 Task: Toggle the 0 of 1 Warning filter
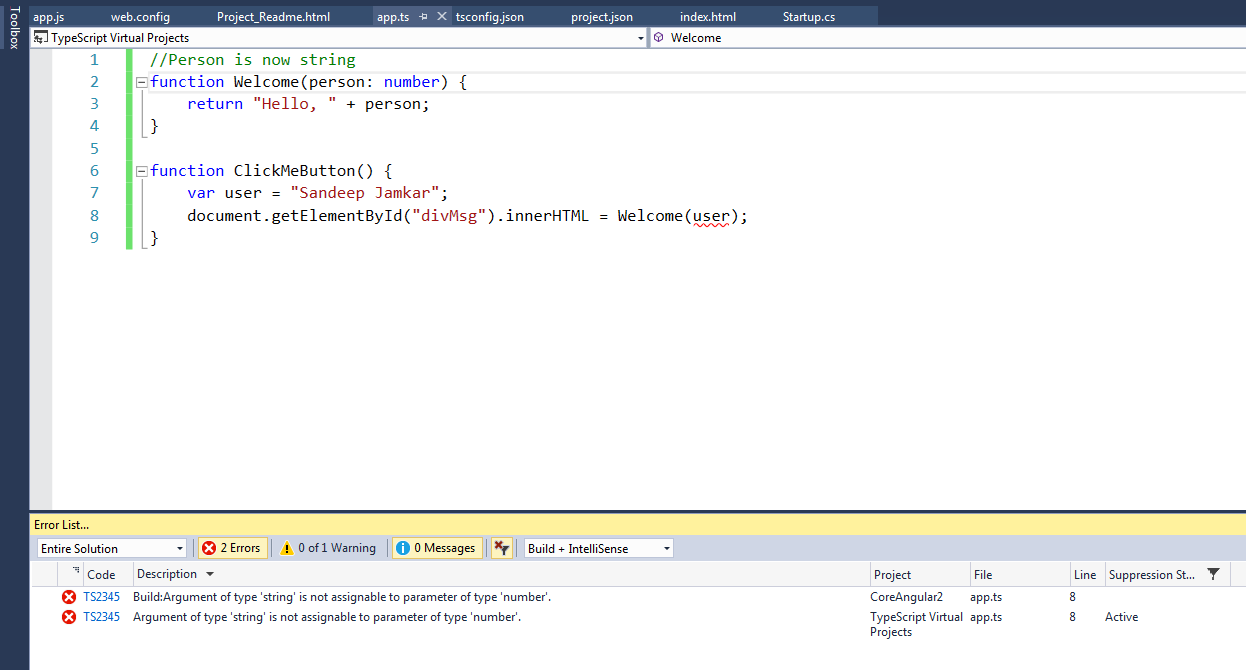pyautogui.click(x=329, y=547)
